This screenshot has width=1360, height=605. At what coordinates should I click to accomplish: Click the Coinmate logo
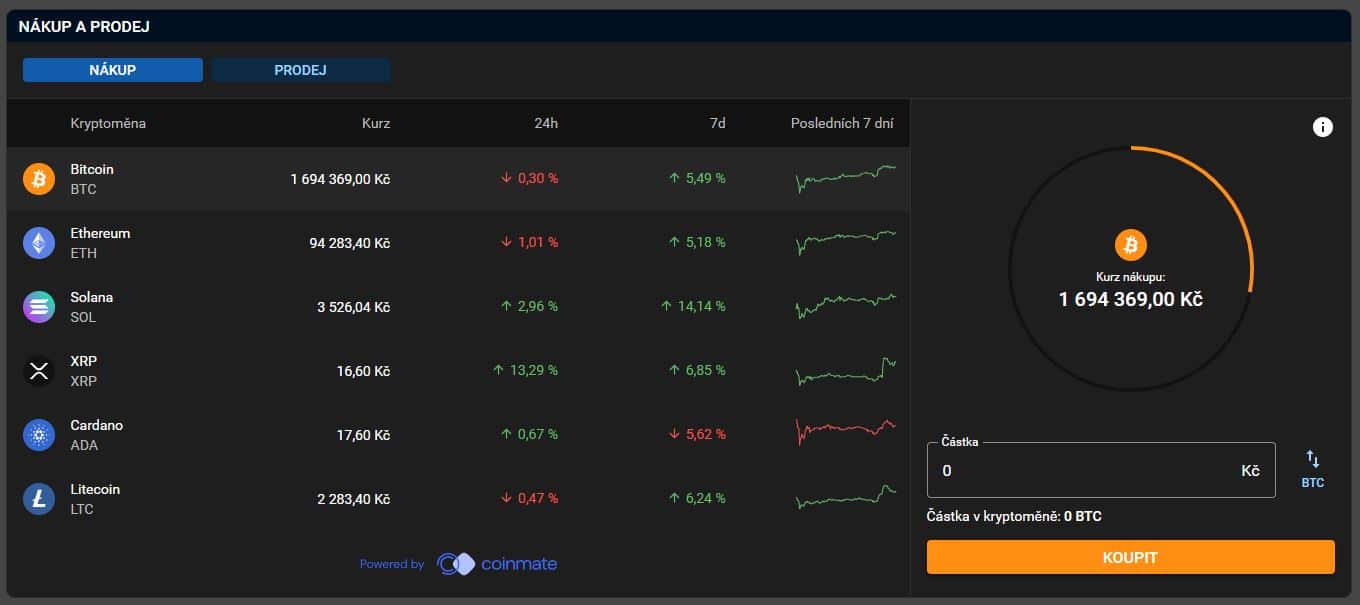click(x=497, y=564)
